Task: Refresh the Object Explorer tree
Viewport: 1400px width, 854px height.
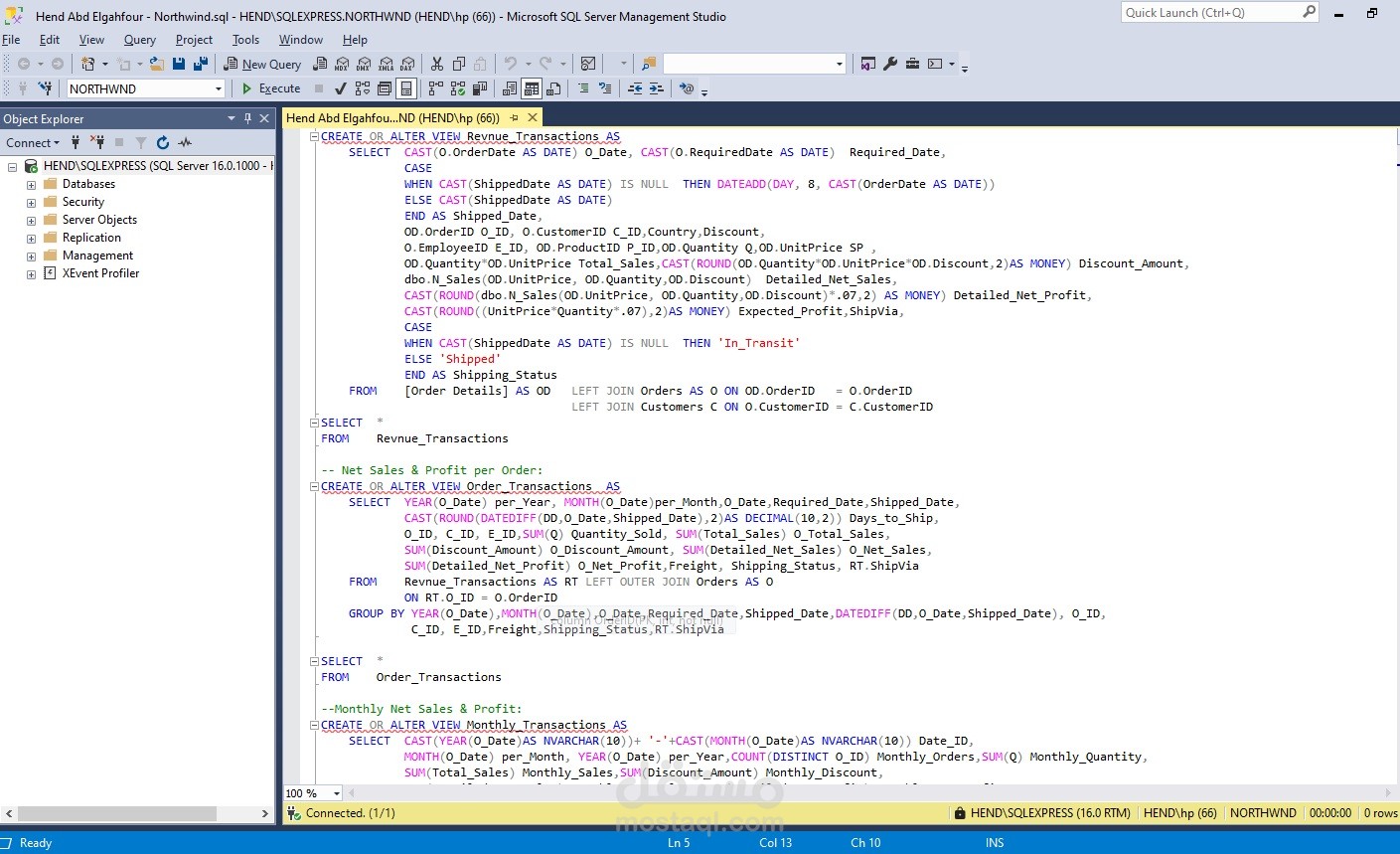Action: tap(163, 143)
